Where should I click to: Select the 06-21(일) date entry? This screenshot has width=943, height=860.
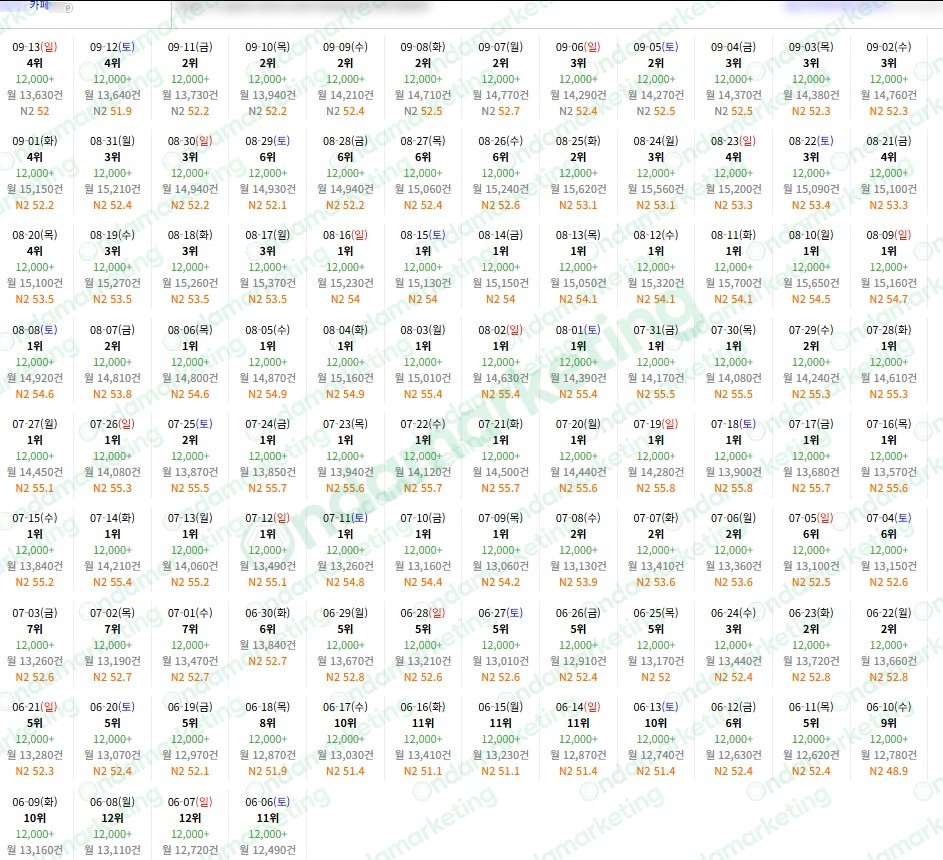pos(35,707)
